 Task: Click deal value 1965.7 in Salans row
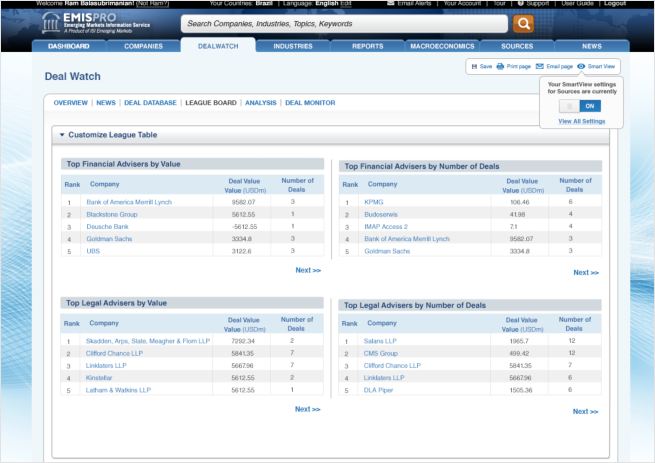click(x=519, y=341)
